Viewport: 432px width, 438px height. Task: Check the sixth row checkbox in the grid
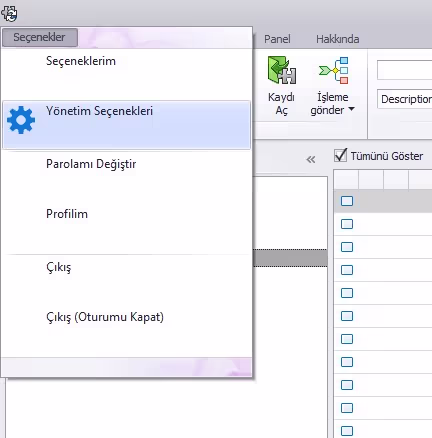pyautogui.click(x=347, y=316)
